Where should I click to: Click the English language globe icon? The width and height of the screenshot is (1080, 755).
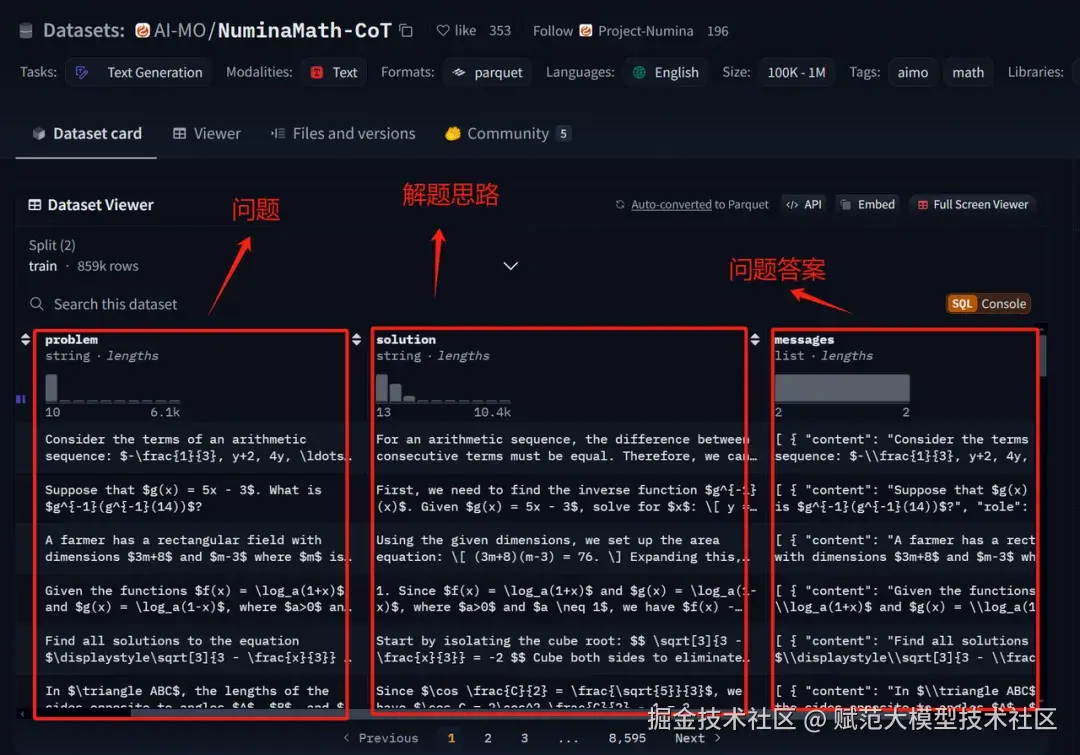pos(639,72)
